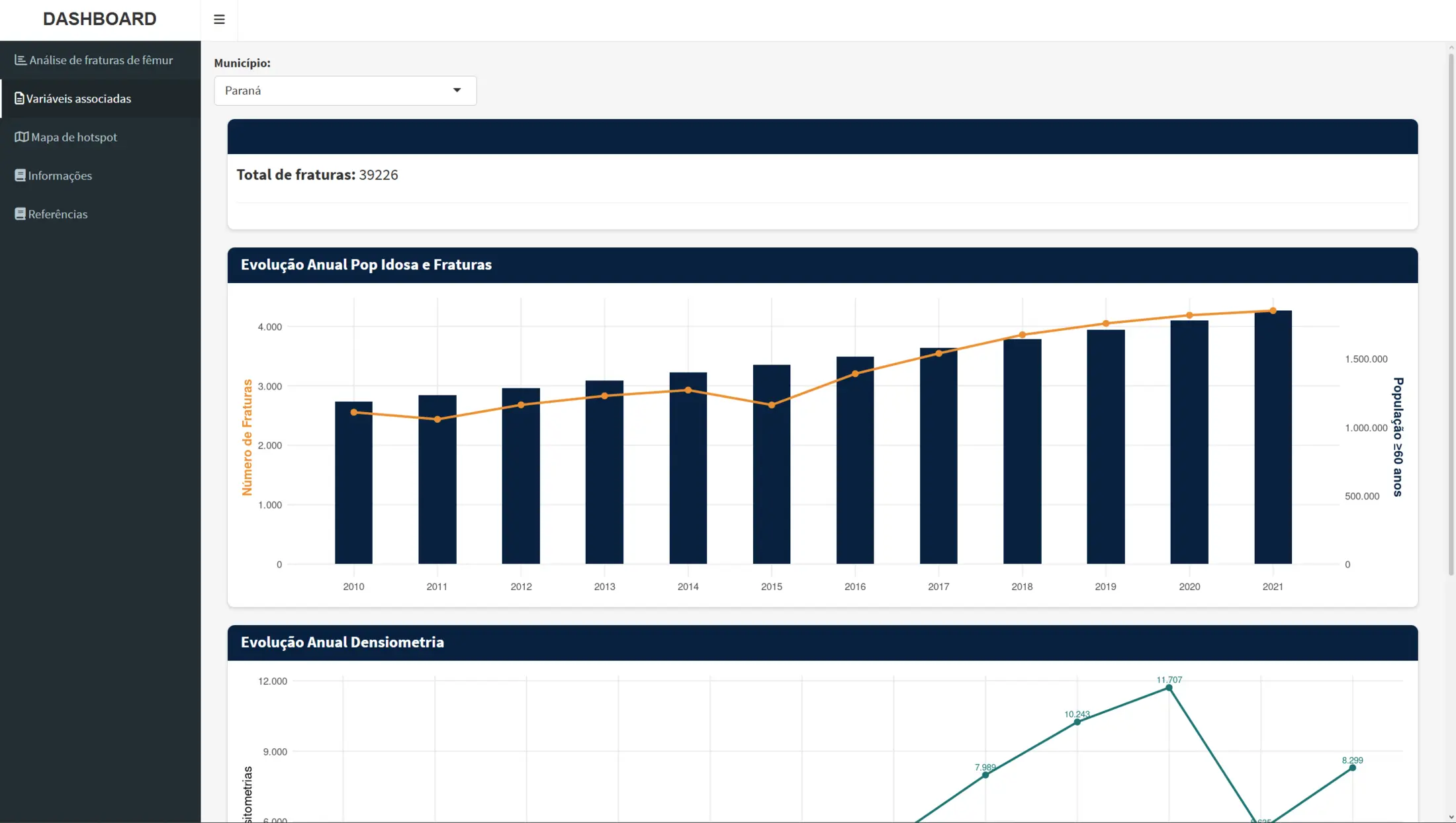Click the DASHBOARD title logo
This screenshot has height=823, width=1456.
pyautogui.click(x=100, y=19)
